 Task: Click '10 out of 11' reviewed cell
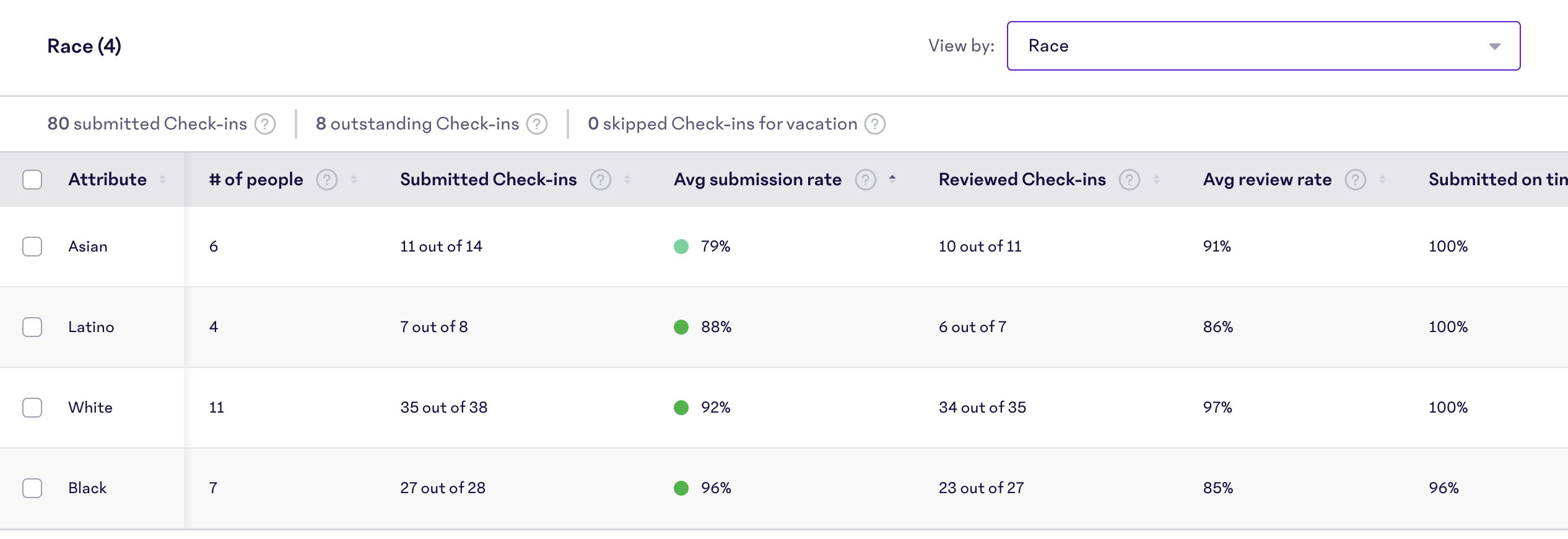(980, 247)
